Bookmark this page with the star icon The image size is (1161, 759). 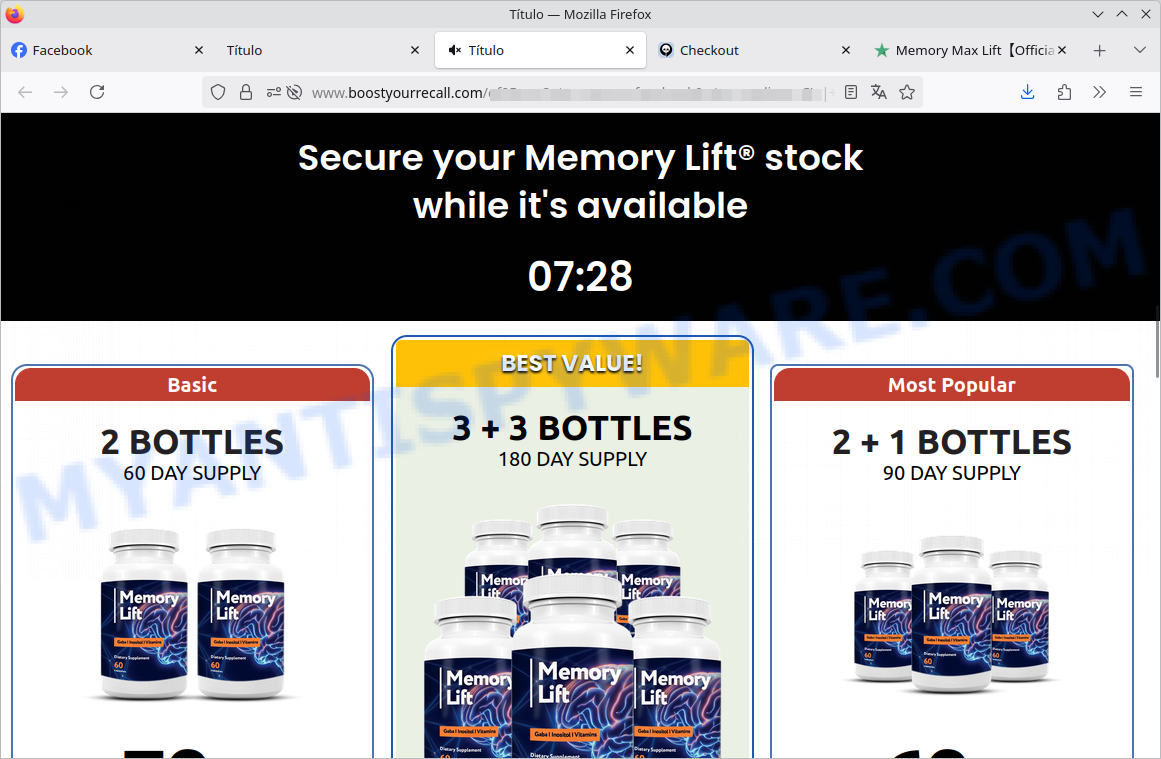pos(906,92)
